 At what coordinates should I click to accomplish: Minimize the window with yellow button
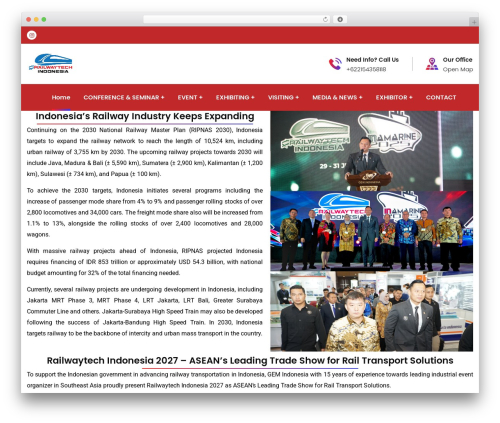click(x=36, y=19)
